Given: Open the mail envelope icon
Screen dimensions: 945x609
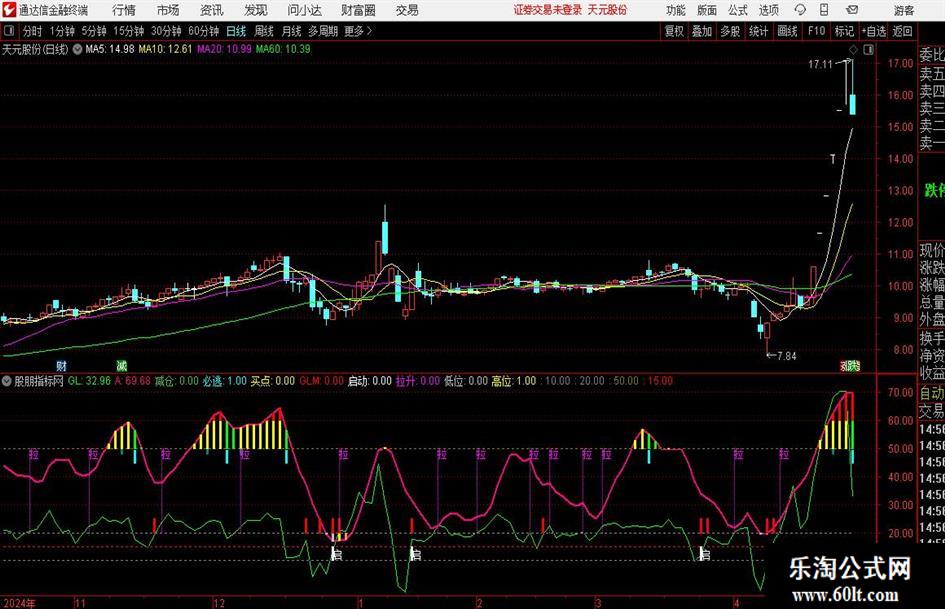Looking at the screenshot, I should point(852,10).
